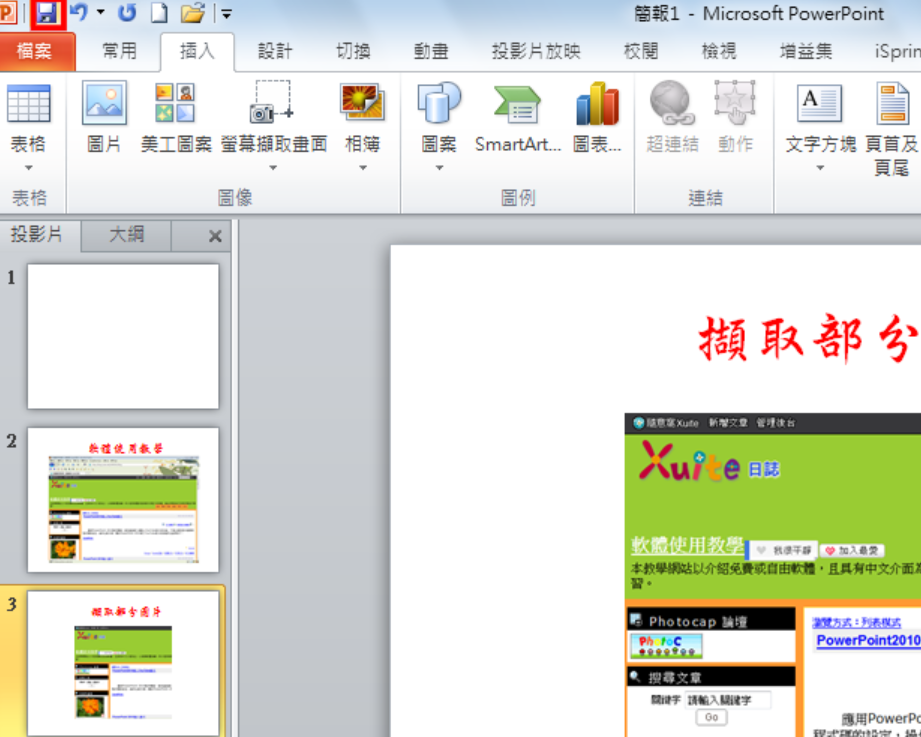Insert a SmartArt graphic

[517, 117]
